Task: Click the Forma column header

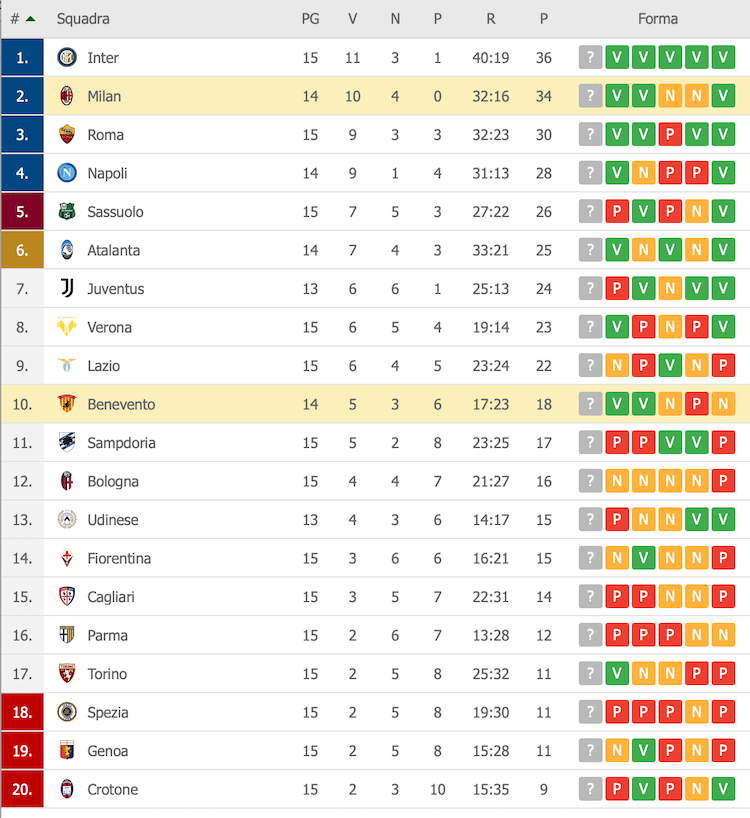Action: point(657,19)
